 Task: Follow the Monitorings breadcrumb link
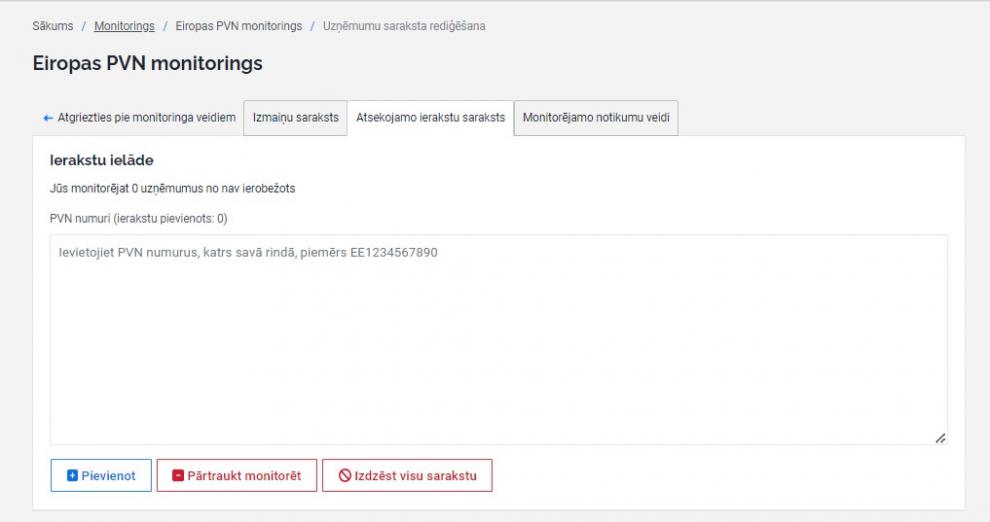pos(124,26)
